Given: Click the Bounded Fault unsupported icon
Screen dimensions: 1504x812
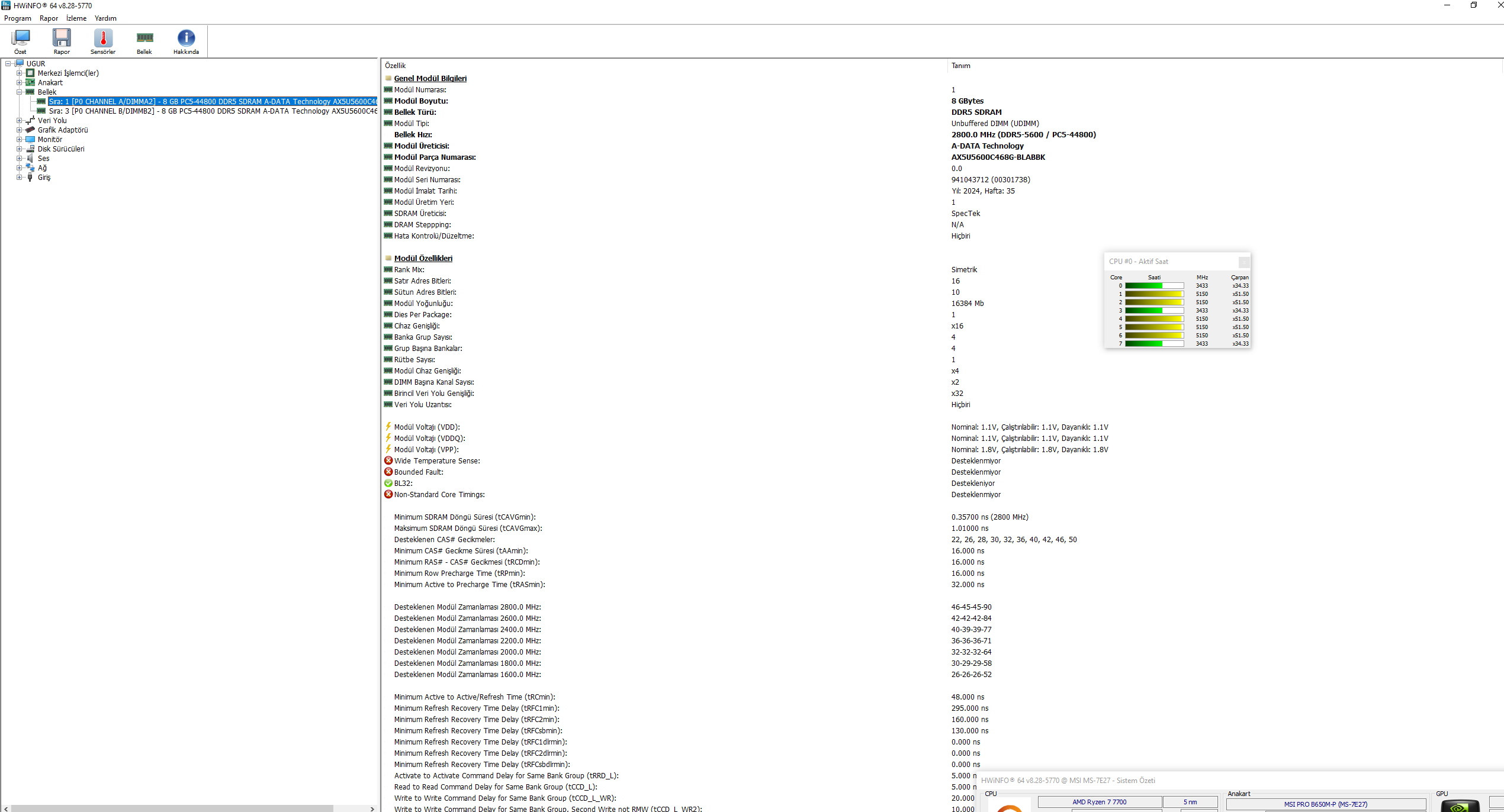Looking at the screenshot, I should 388,472.
